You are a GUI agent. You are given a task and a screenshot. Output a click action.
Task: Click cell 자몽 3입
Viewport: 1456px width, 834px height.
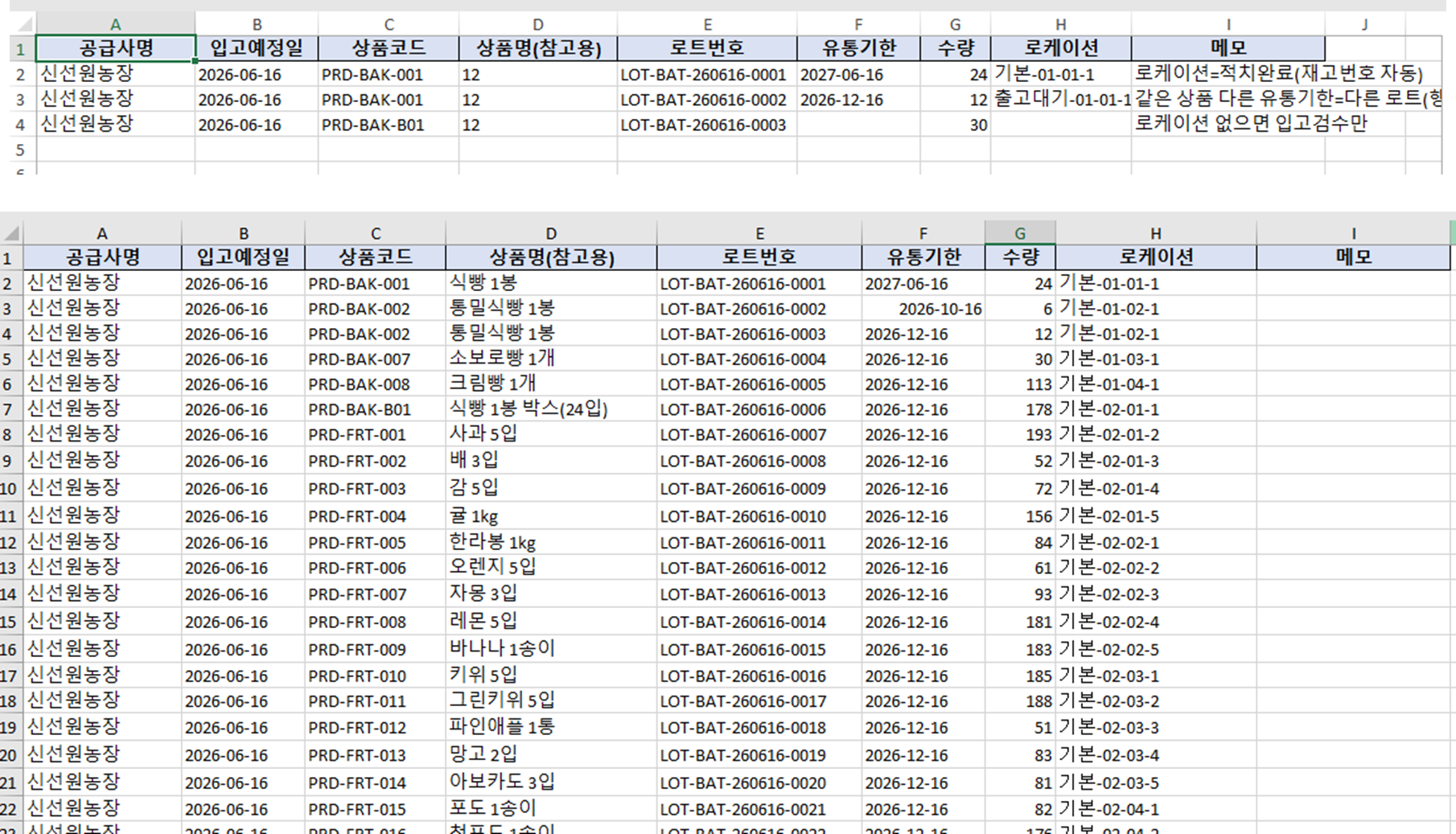pyautogui.click(x=550, y=594)
